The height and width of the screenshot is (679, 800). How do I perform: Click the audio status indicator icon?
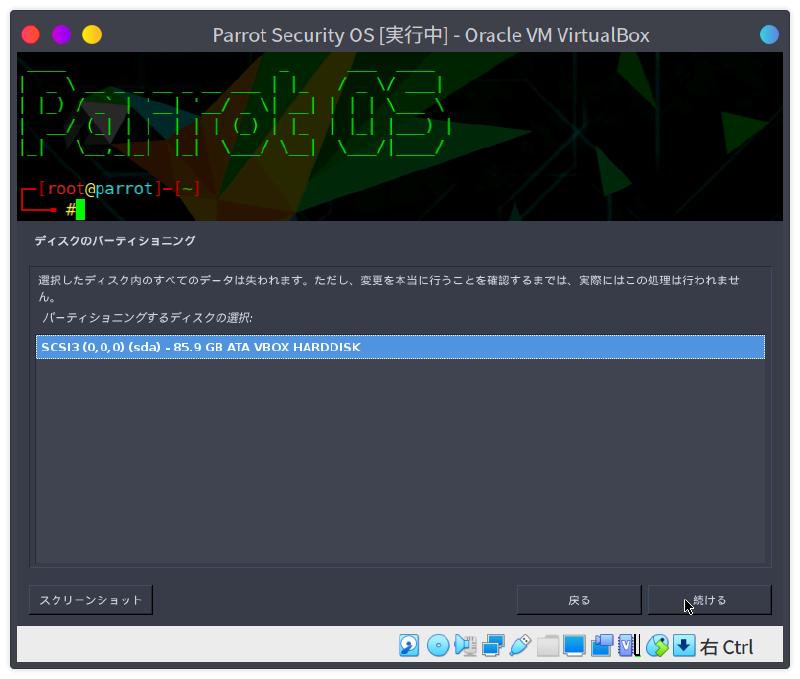462,646
